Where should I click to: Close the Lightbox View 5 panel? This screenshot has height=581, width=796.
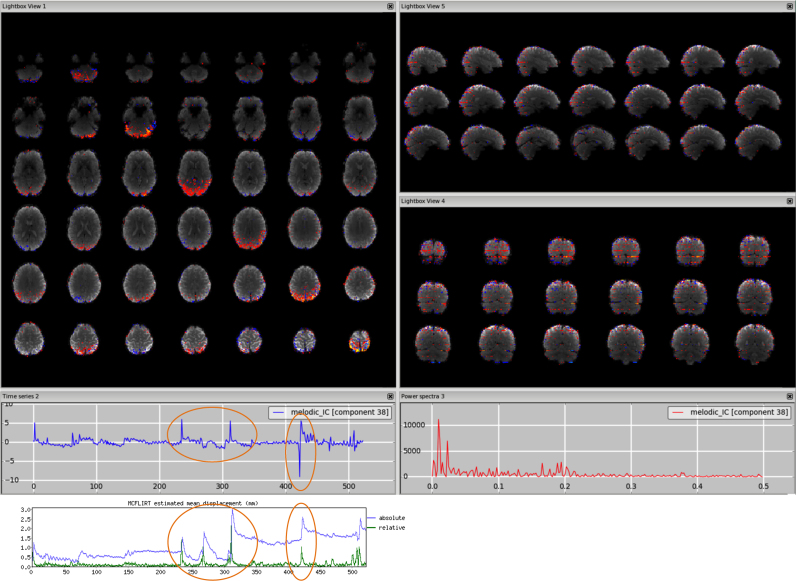click(x=789, y=6)
